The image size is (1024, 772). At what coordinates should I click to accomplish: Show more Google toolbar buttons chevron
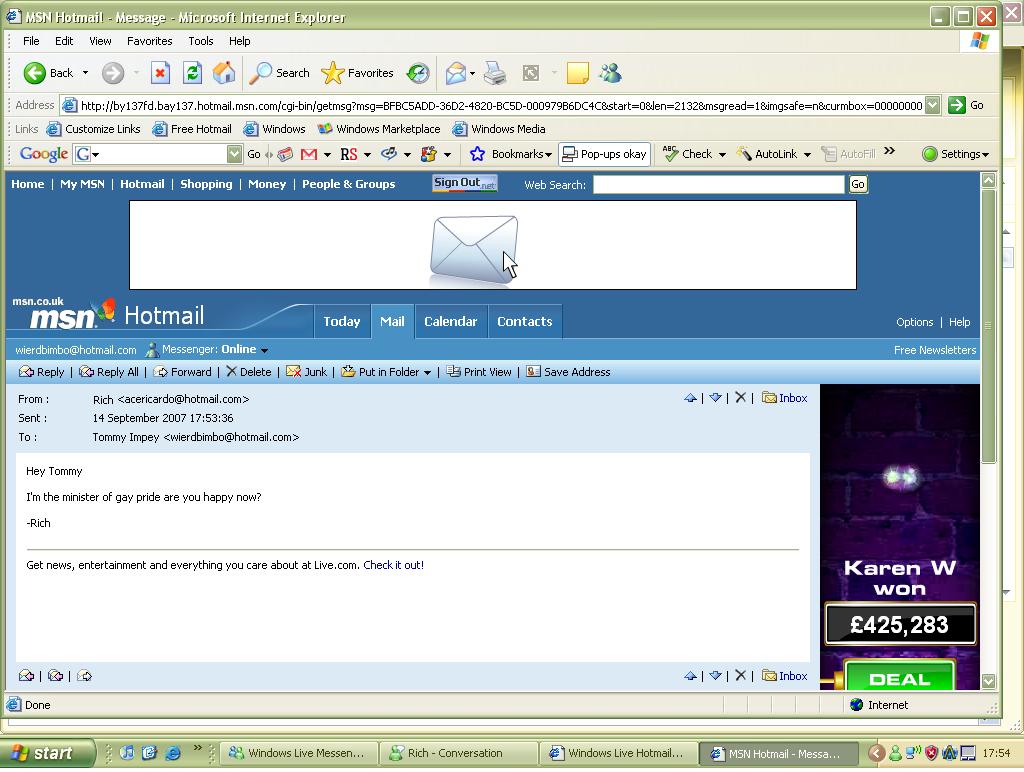tap(889, 151)
